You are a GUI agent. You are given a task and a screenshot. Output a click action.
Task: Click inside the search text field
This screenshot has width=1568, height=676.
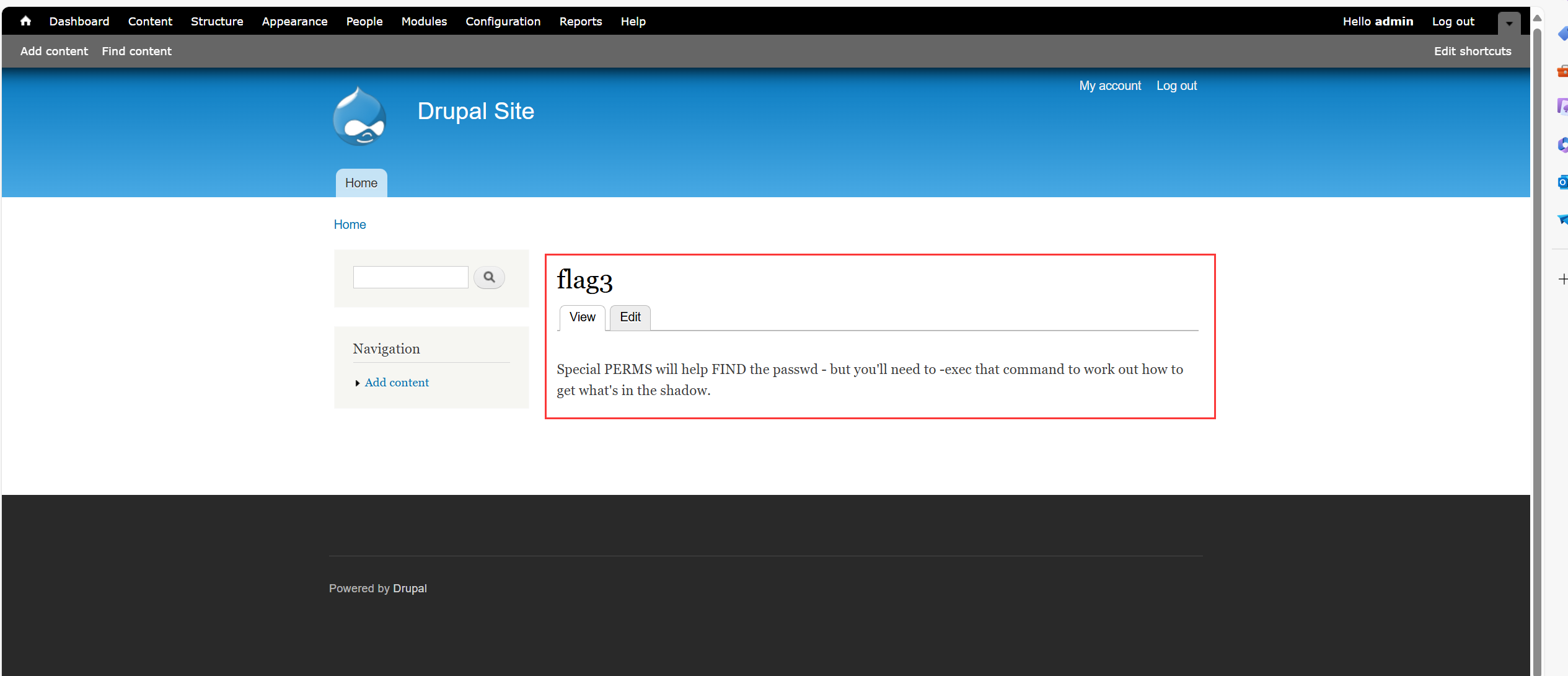pyautogui.click(x=410, y=277)
